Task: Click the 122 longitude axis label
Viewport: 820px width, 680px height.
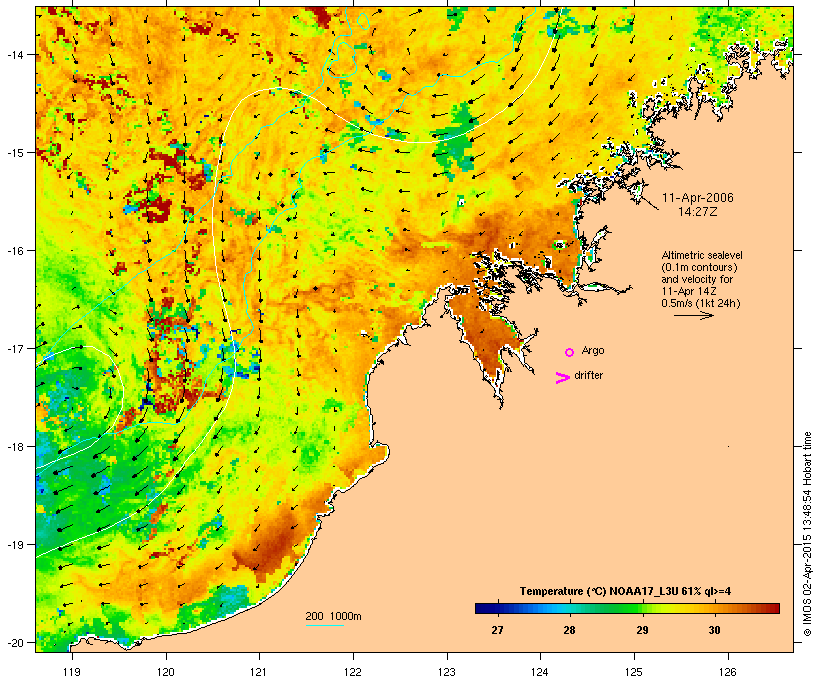Action: pyautogui.click(x=353, y=672)
